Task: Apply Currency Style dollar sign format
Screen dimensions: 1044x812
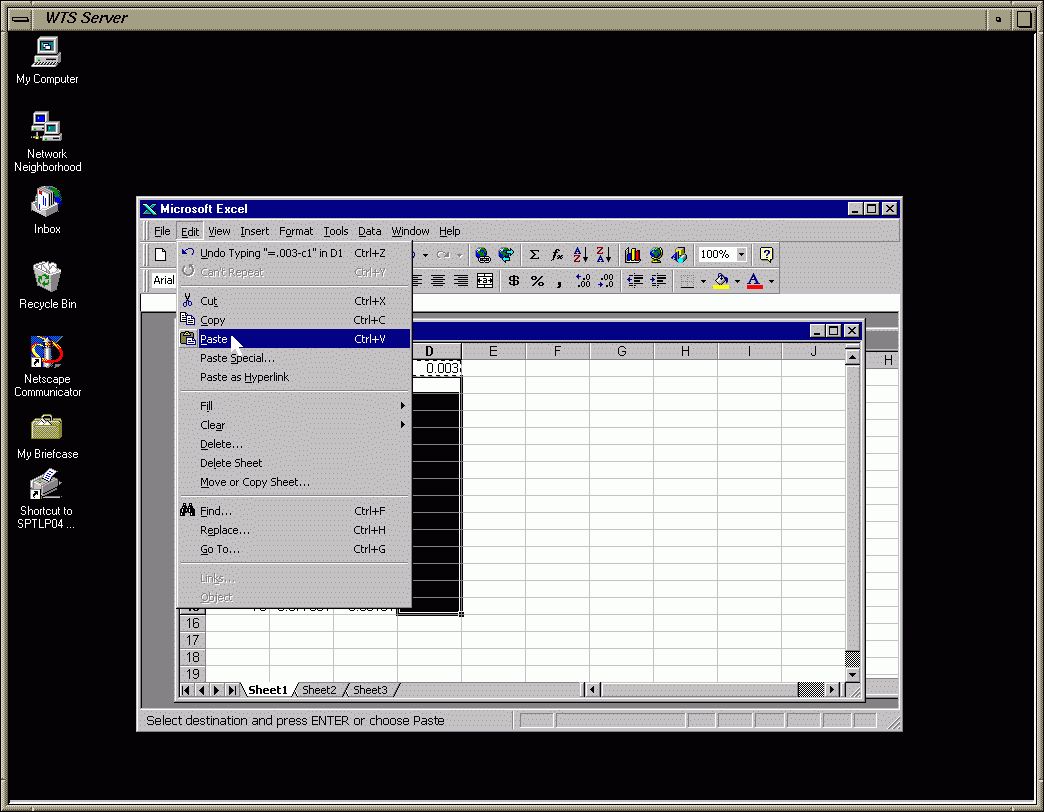Action: (x=514, y=281)
